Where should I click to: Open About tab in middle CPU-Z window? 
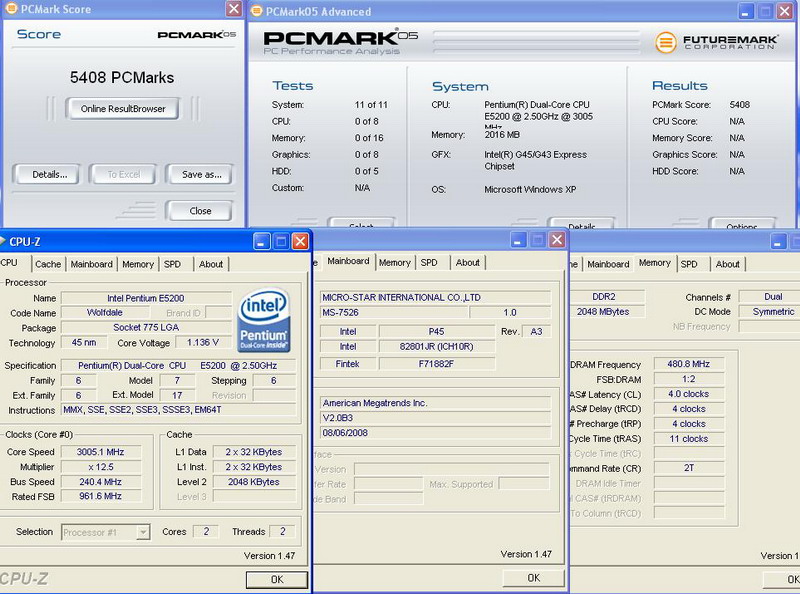click(x=467, y=262)
